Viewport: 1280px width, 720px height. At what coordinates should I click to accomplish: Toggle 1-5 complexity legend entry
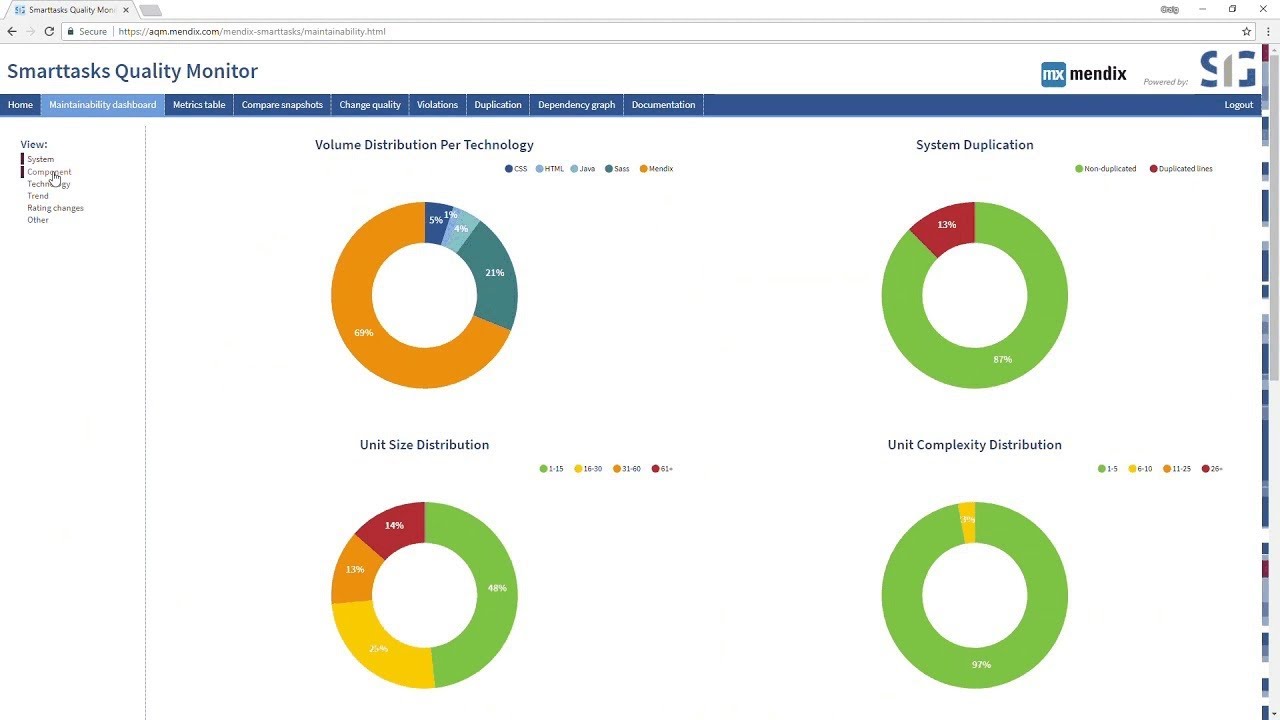1108,469
